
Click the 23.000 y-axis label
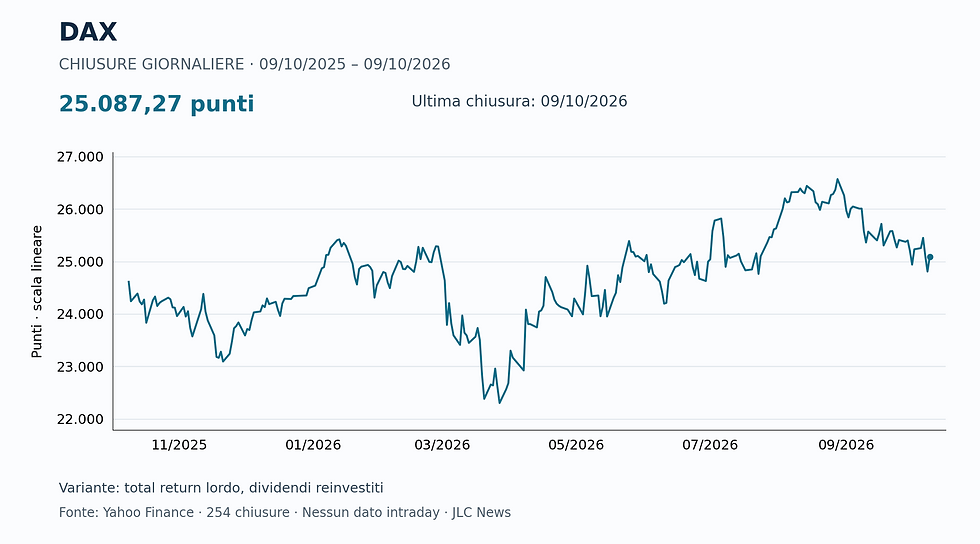[80, 367]
